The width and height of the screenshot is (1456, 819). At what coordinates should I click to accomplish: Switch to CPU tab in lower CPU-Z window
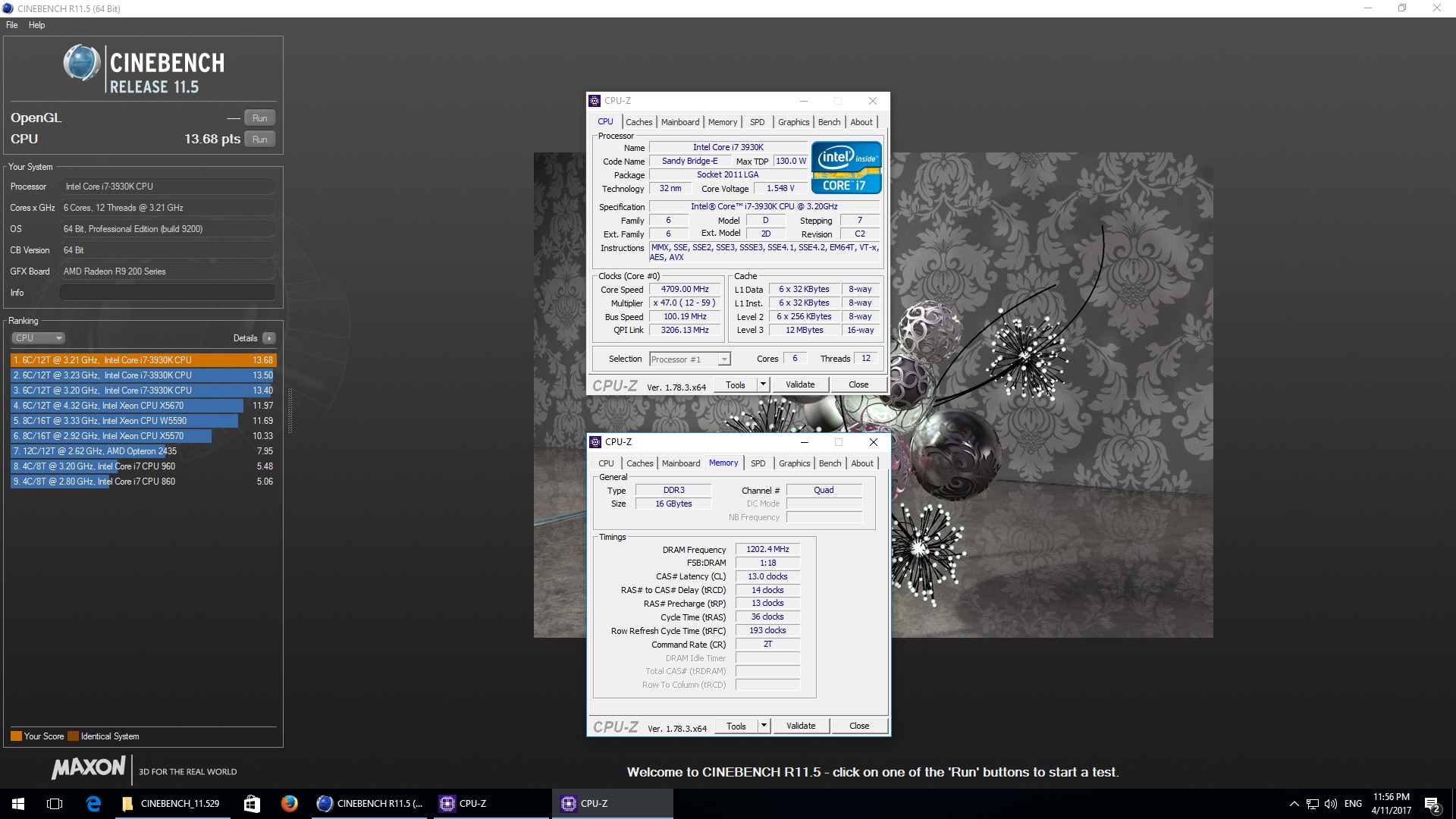(606, 463)
